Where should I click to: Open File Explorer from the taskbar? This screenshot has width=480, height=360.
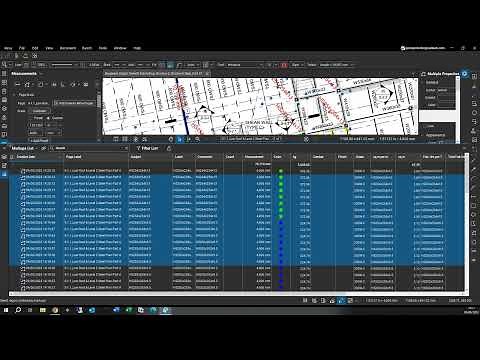[43, 310]
